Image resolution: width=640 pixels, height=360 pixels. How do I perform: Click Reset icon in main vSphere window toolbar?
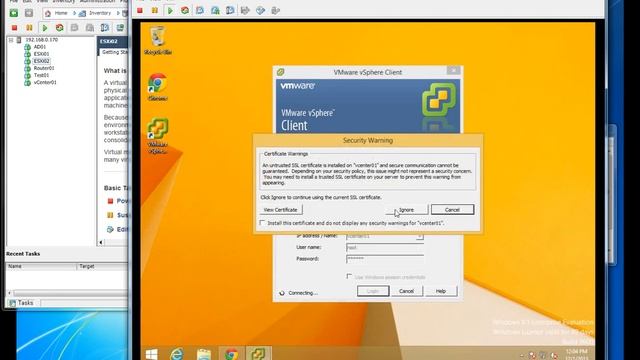click(60, 28)
